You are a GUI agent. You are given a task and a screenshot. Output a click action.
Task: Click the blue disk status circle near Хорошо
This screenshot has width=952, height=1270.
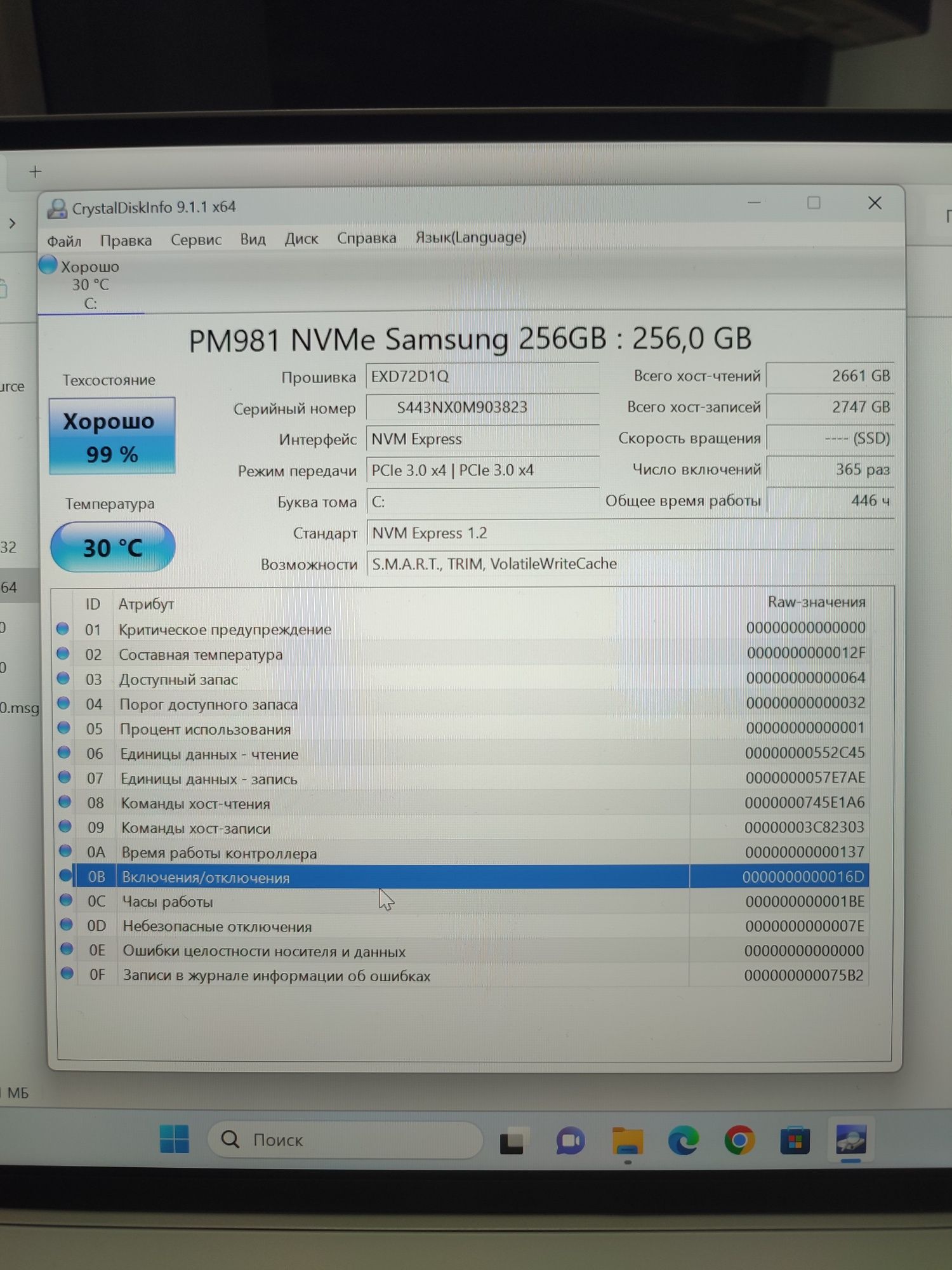[48, 264]
